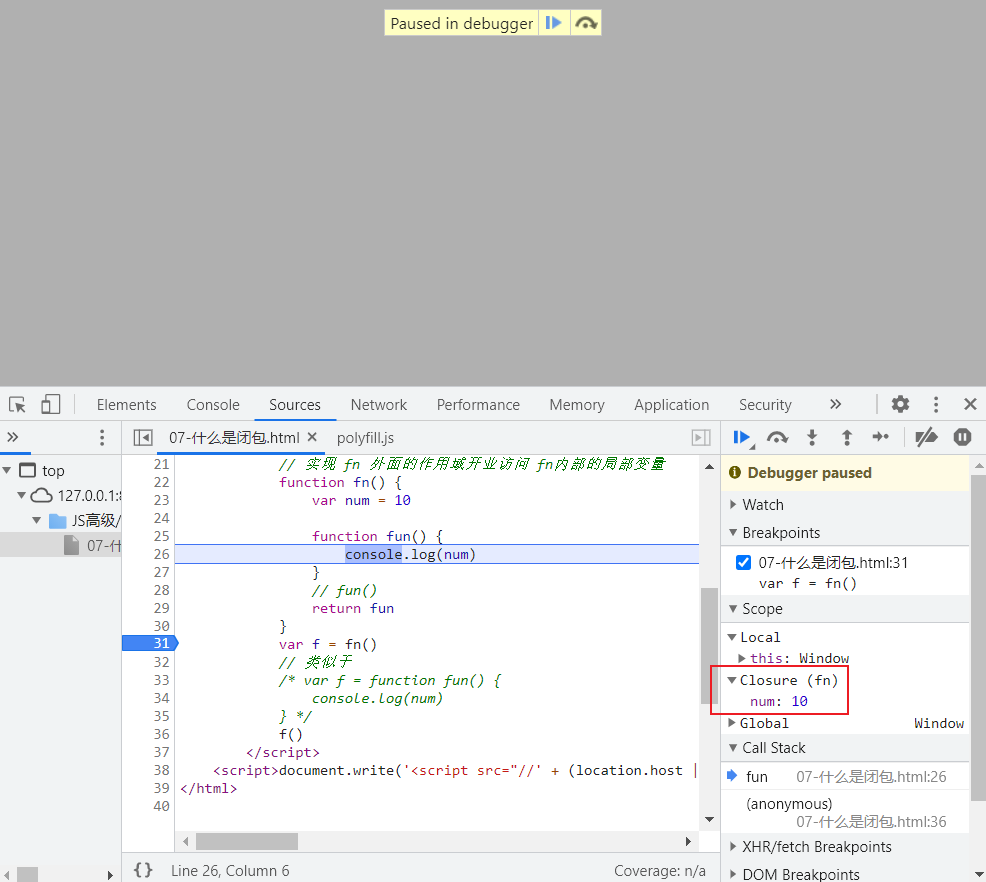Click console.log(num) on line 26

(410, 554)
